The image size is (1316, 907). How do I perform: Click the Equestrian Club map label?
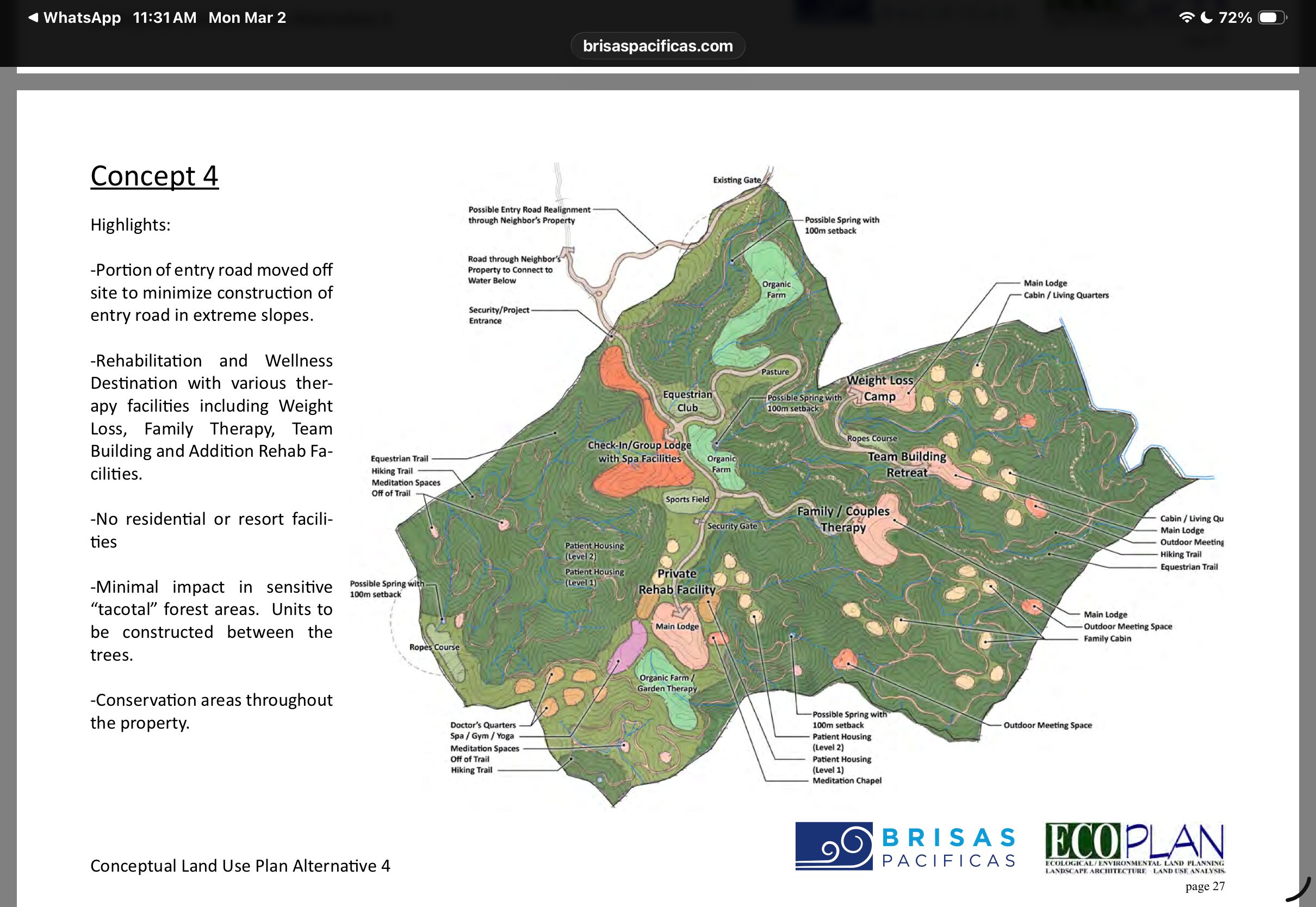[687, 401]
